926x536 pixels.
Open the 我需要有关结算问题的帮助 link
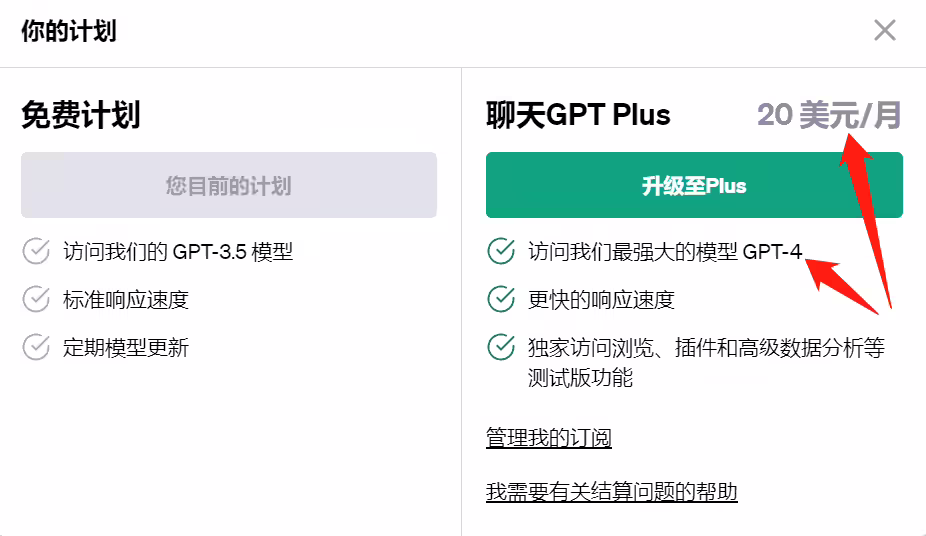point(612,492)
